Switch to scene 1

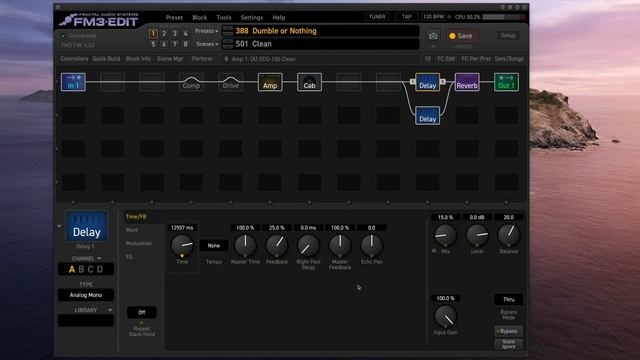(x=153, y=33)
